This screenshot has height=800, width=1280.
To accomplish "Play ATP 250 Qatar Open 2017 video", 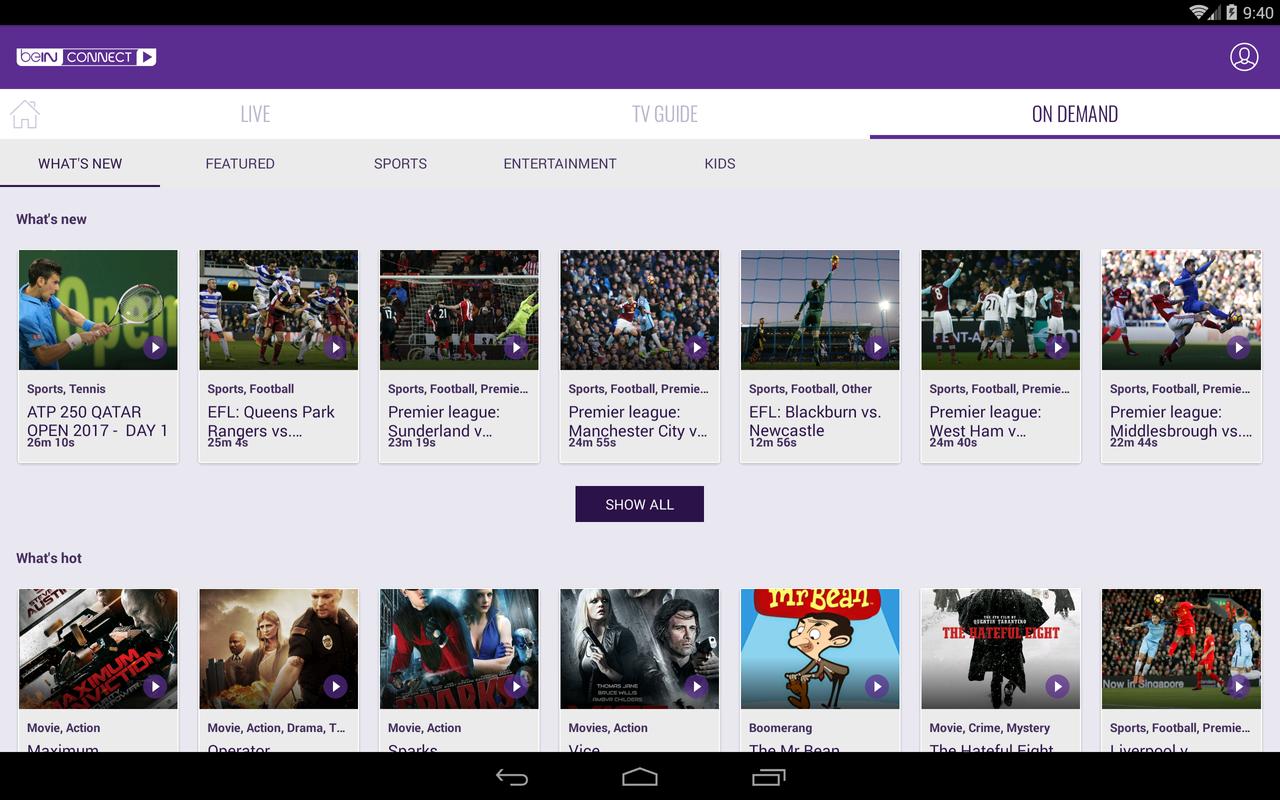I will point(154,347).
